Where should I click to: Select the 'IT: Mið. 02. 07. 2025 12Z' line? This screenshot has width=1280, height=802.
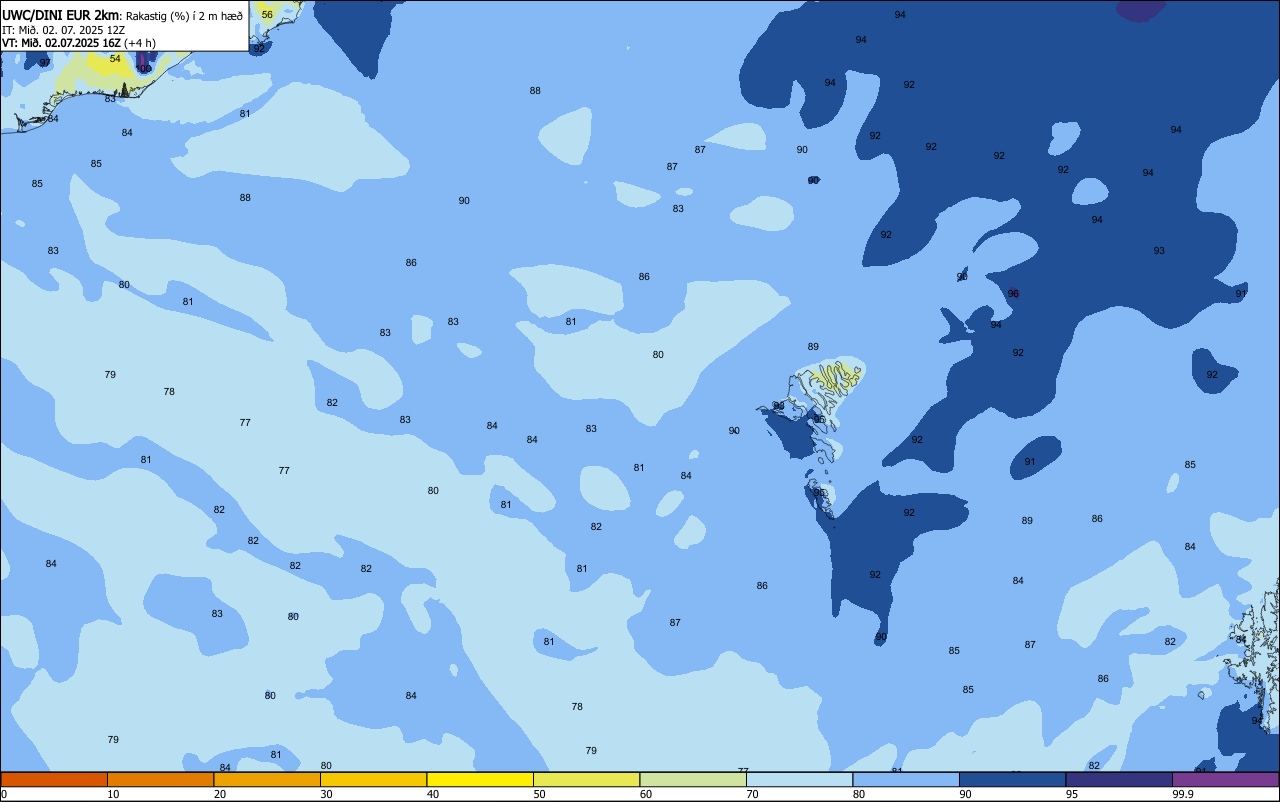[63, 30]
